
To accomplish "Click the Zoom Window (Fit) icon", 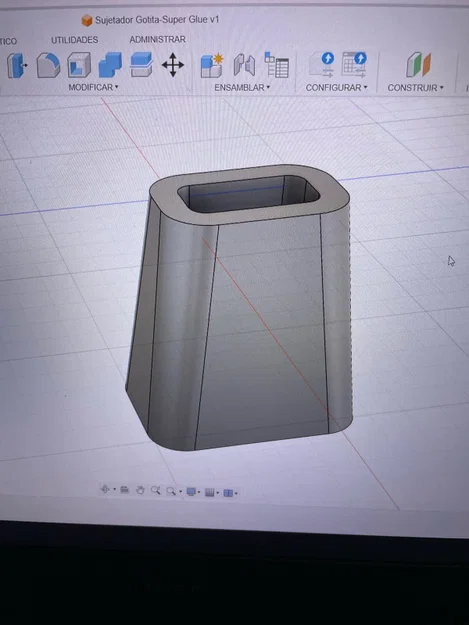I will (x=171, y=491).
